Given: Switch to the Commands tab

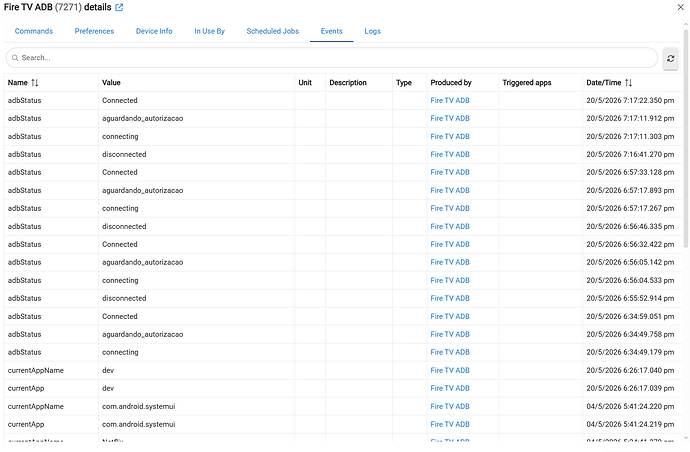Looking at the screenshot, I should coord(34,31).
